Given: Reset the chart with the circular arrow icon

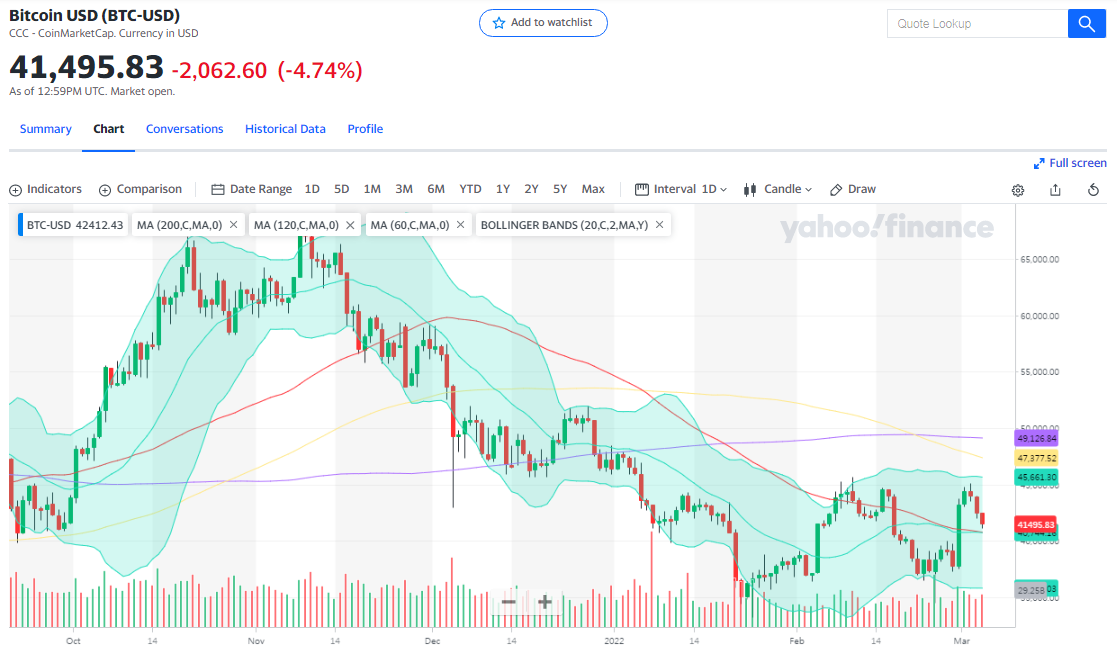Looking at the screenshot, I should tap(1093, 189).
